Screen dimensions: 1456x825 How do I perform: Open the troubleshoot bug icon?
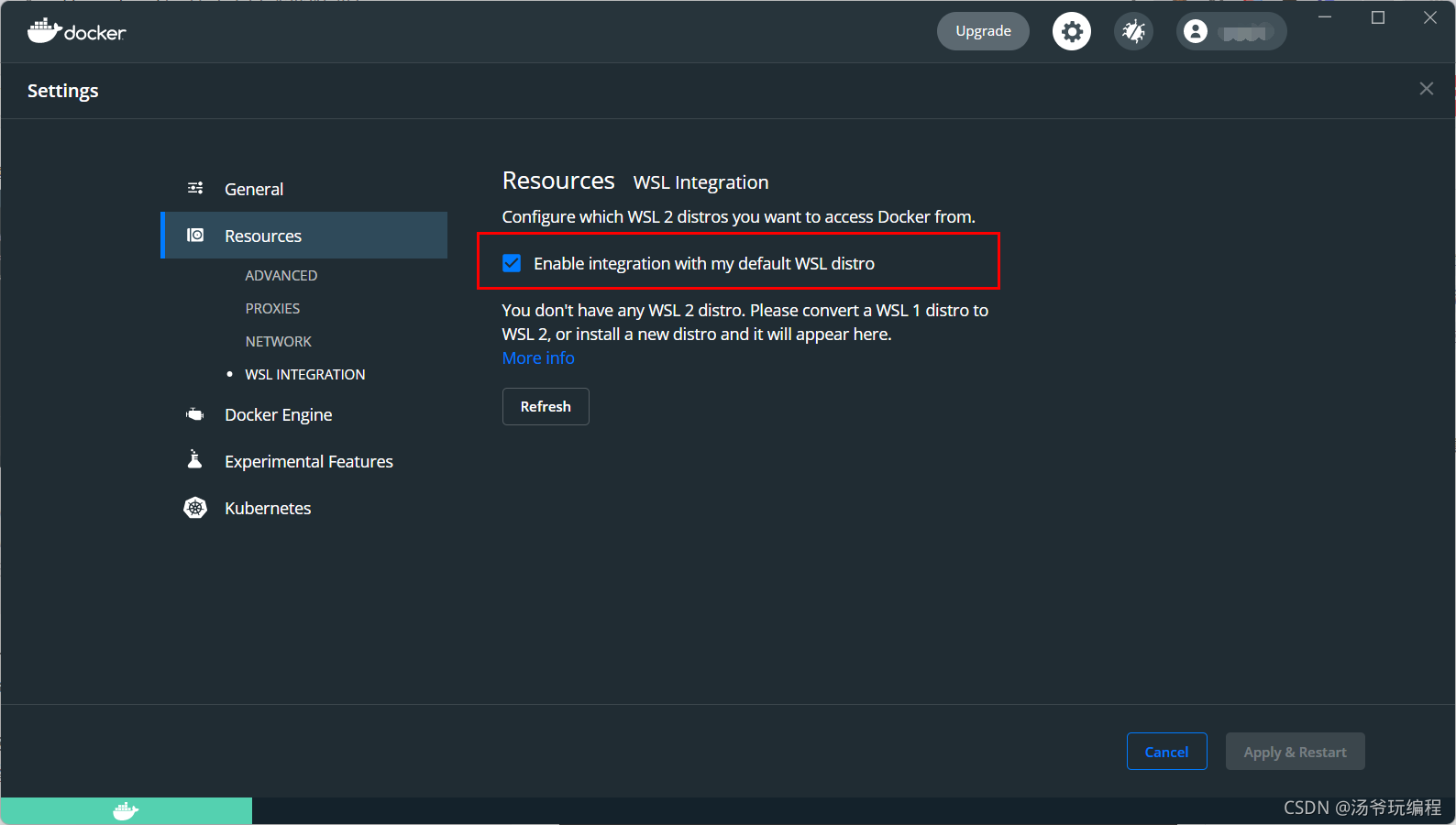tap(1134, 31)
